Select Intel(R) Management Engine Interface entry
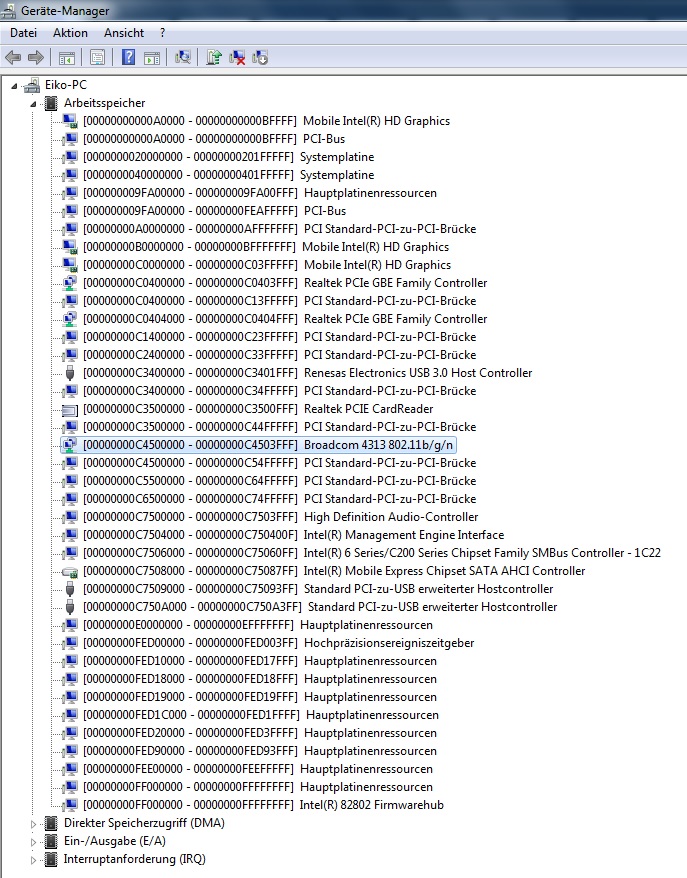This screenshot has height=878, width=687. [x=293, y=535]
